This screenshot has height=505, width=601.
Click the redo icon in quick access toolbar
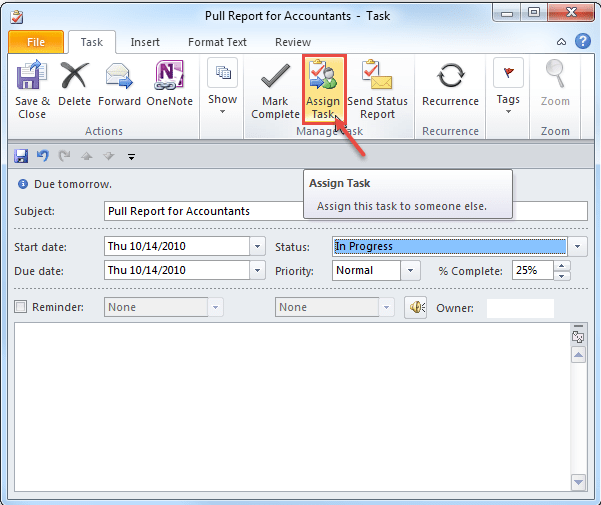(64, 156)
